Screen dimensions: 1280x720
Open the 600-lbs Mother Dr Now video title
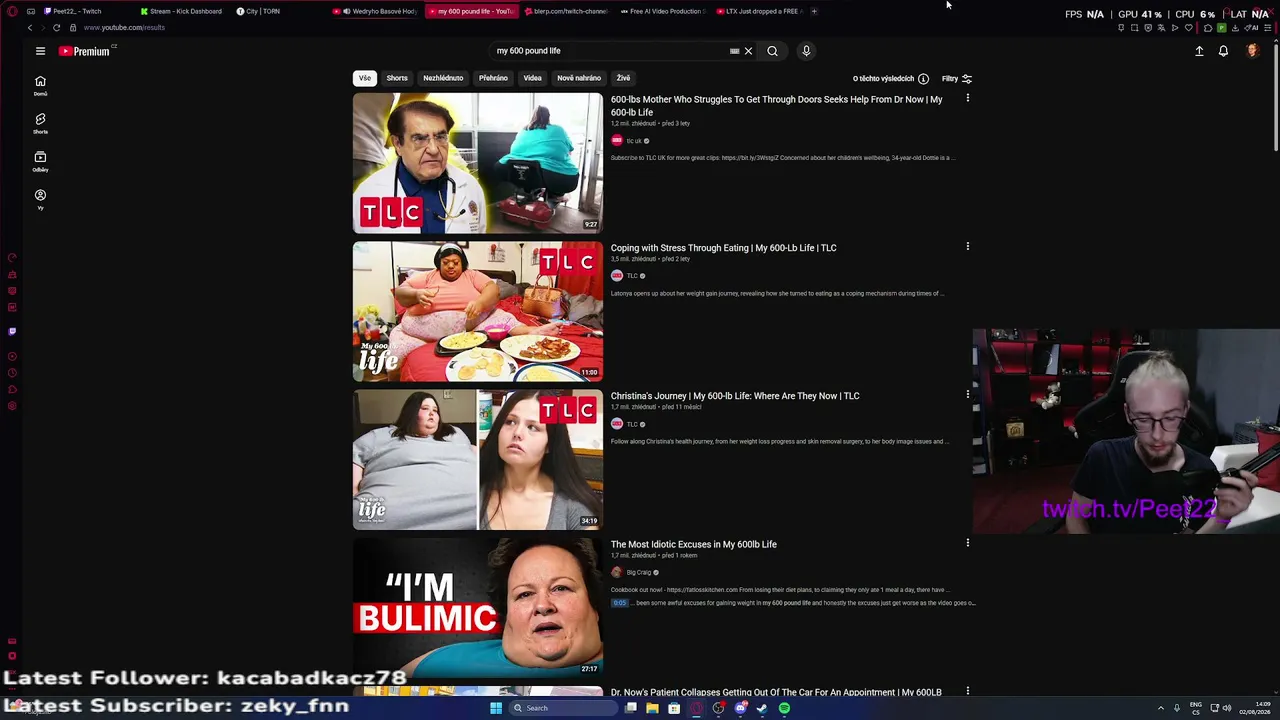click(x=776, y=105)
